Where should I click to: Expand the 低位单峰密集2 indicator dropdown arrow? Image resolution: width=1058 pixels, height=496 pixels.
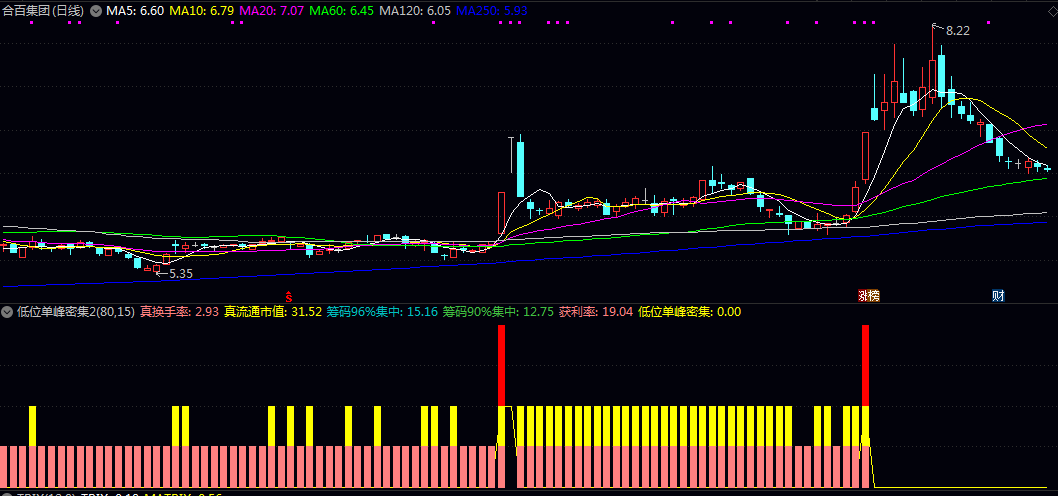[x=7, y=312]
